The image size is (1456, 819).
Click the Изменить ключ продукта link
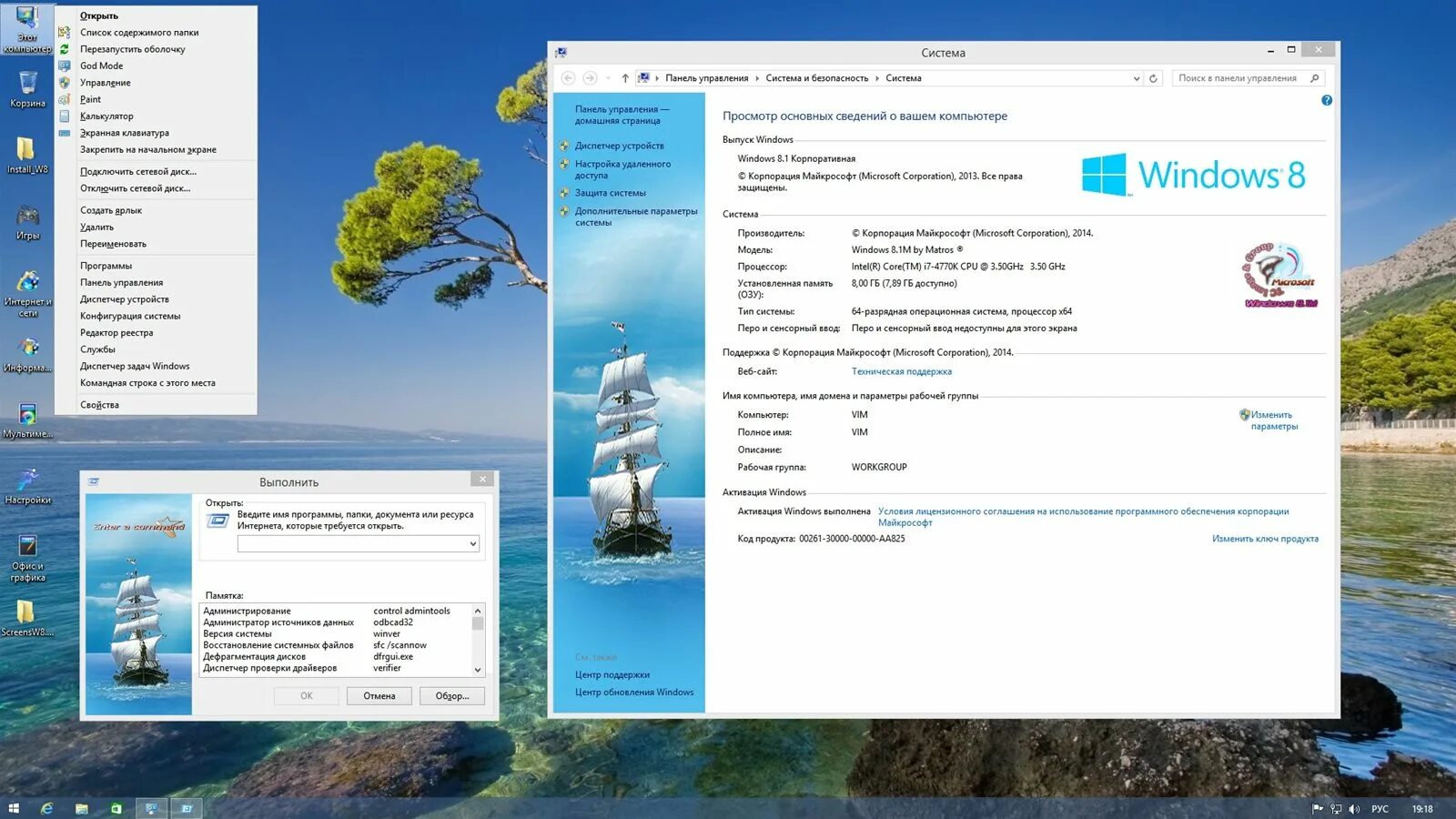pyautogui.click(x=1265, y=539)
